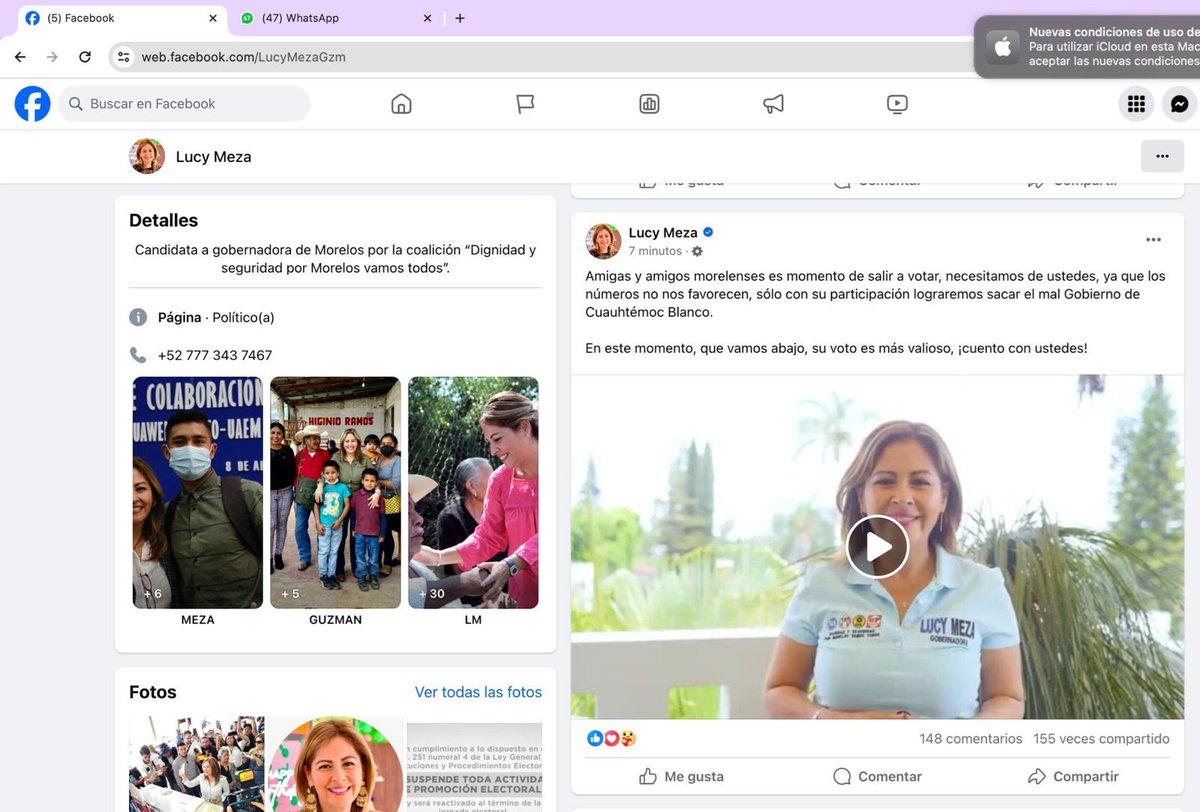Screen dimensions: 1200x812
Task: Go forward in the browser
Action: (x=53, y=57)
